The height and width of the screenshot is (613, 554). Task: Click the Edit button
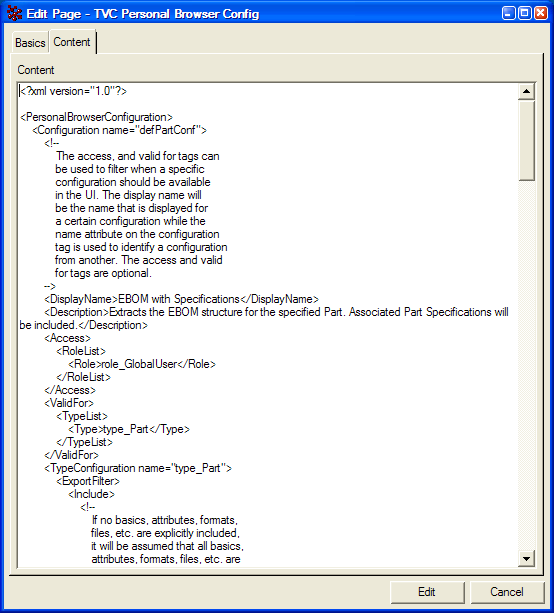tap(427, 592)
